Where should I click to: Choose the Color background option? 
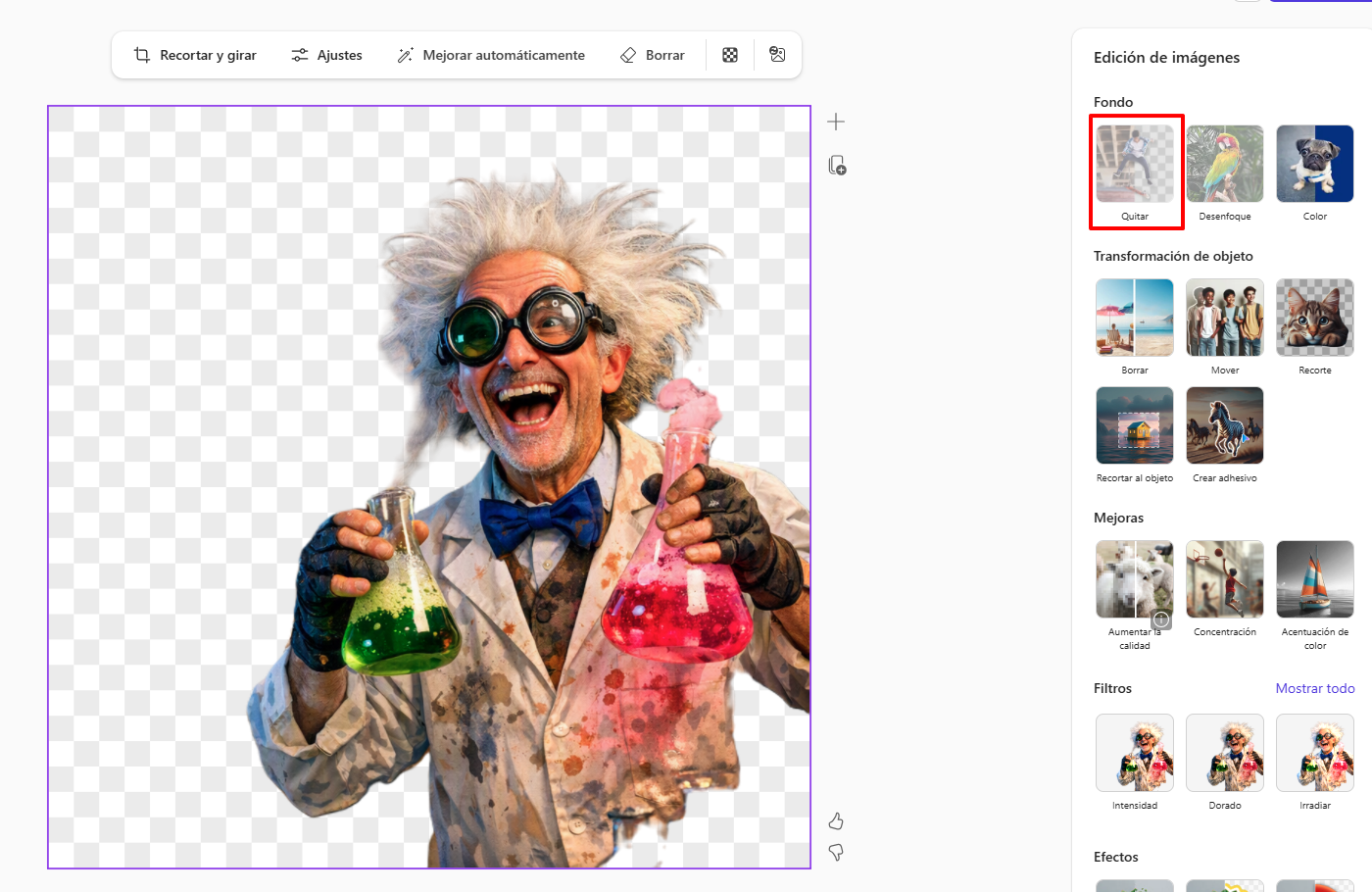[x=1315, y=172]
